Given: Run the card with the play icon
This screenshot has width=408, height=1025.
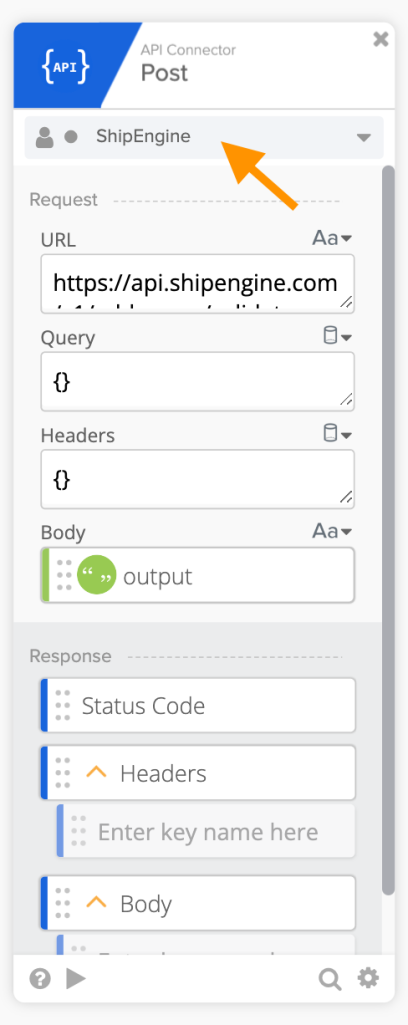Looking at the screenshot, I should pos(76,979).
